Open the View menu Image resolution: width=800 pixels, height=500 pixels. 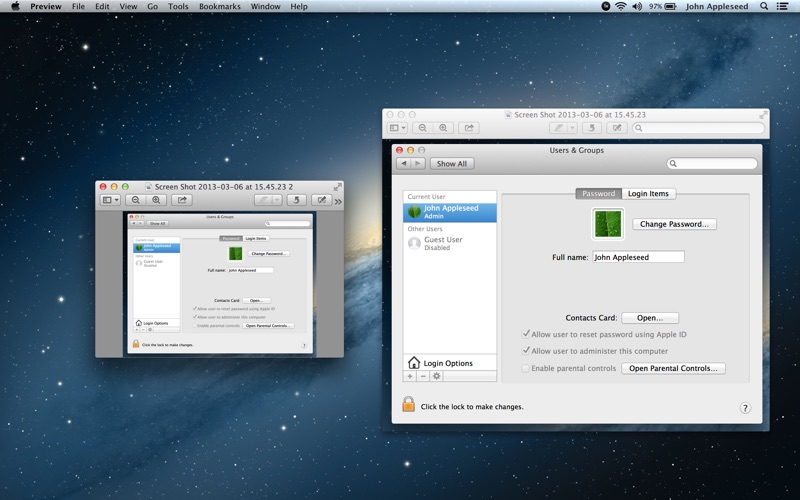[128, 6]
